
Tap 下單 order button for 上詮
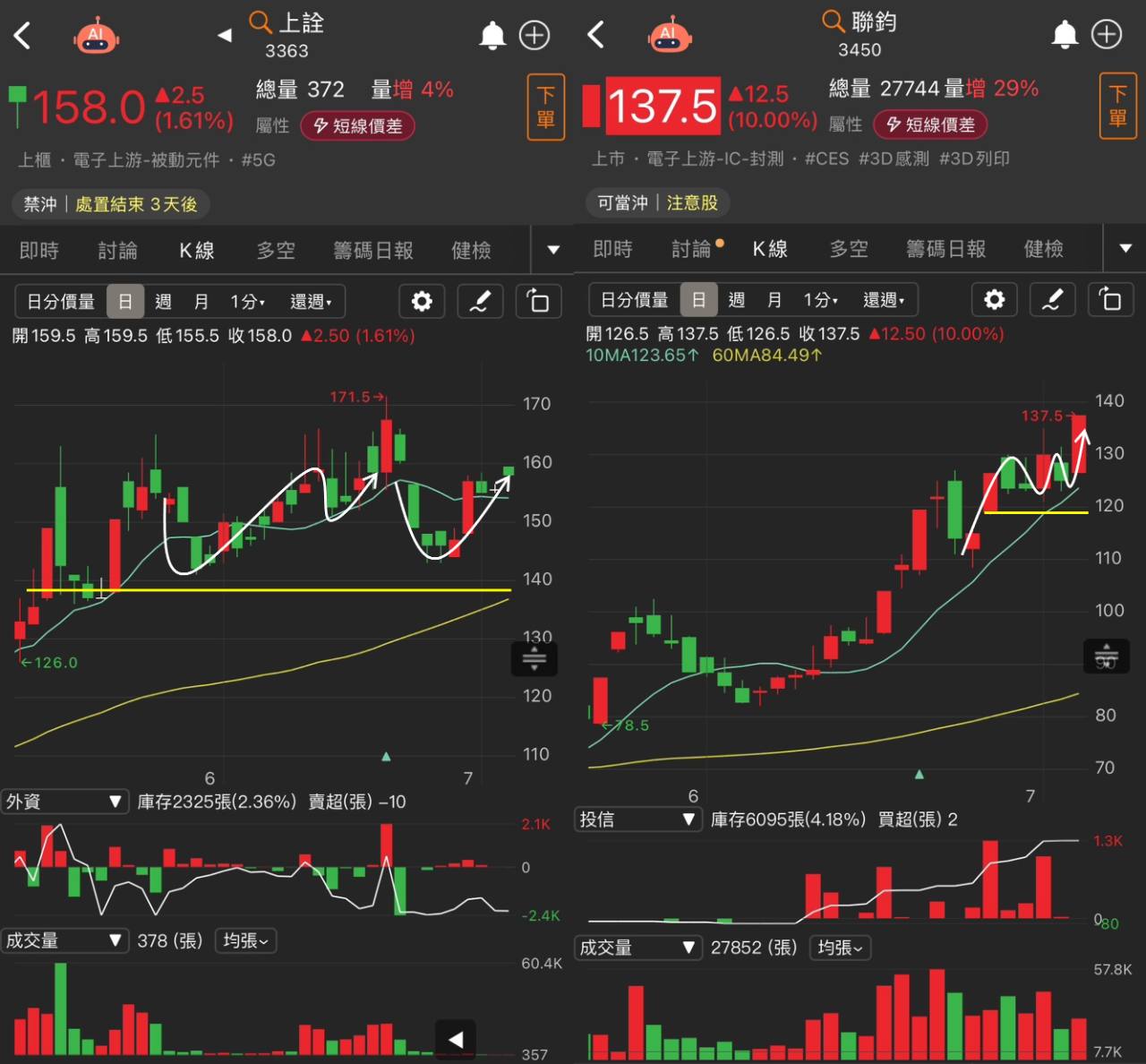[546, 107]
